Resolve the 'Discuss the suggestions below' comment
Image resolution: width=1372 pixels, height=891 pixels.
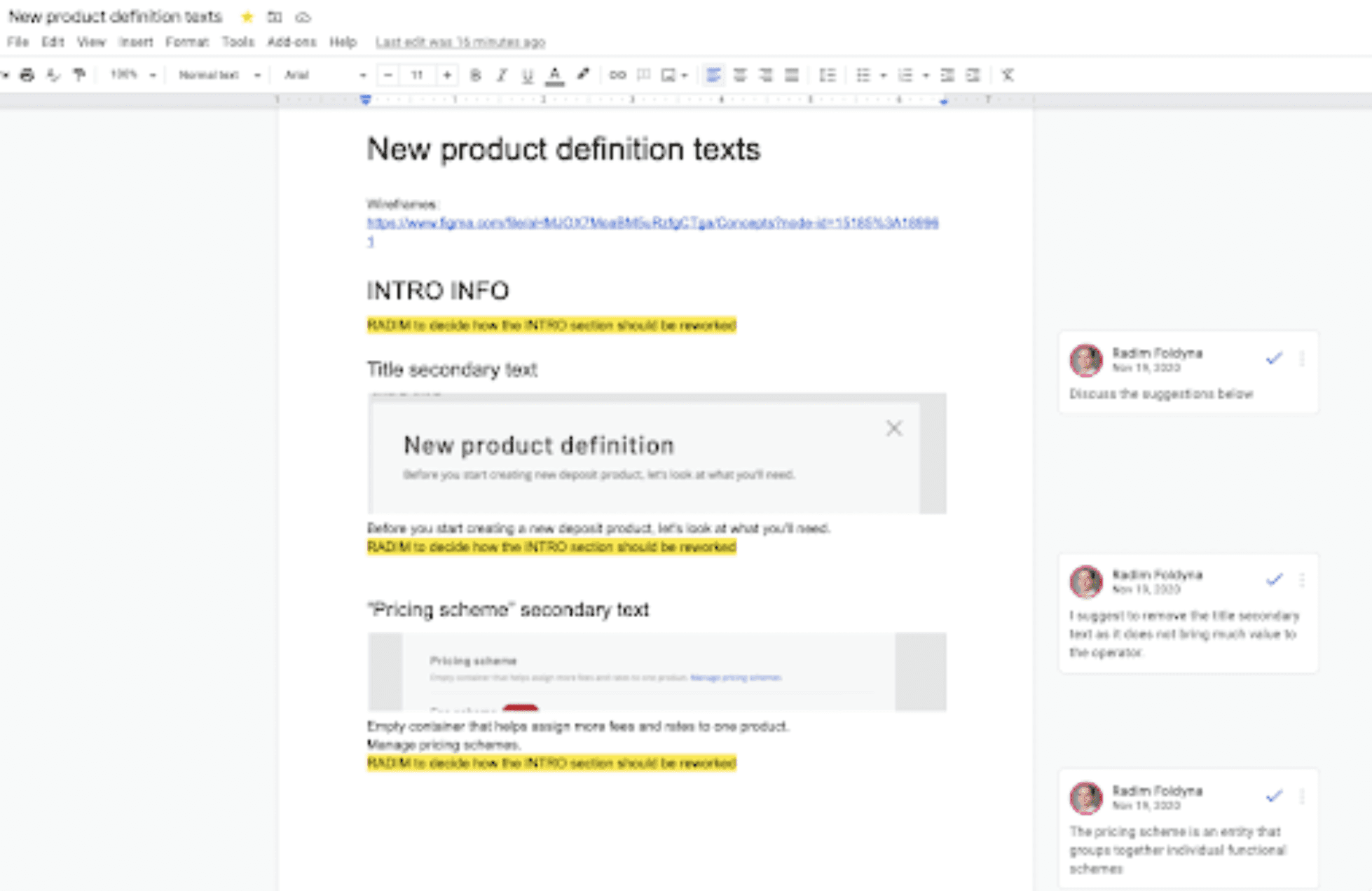[x=1274, y=359]
